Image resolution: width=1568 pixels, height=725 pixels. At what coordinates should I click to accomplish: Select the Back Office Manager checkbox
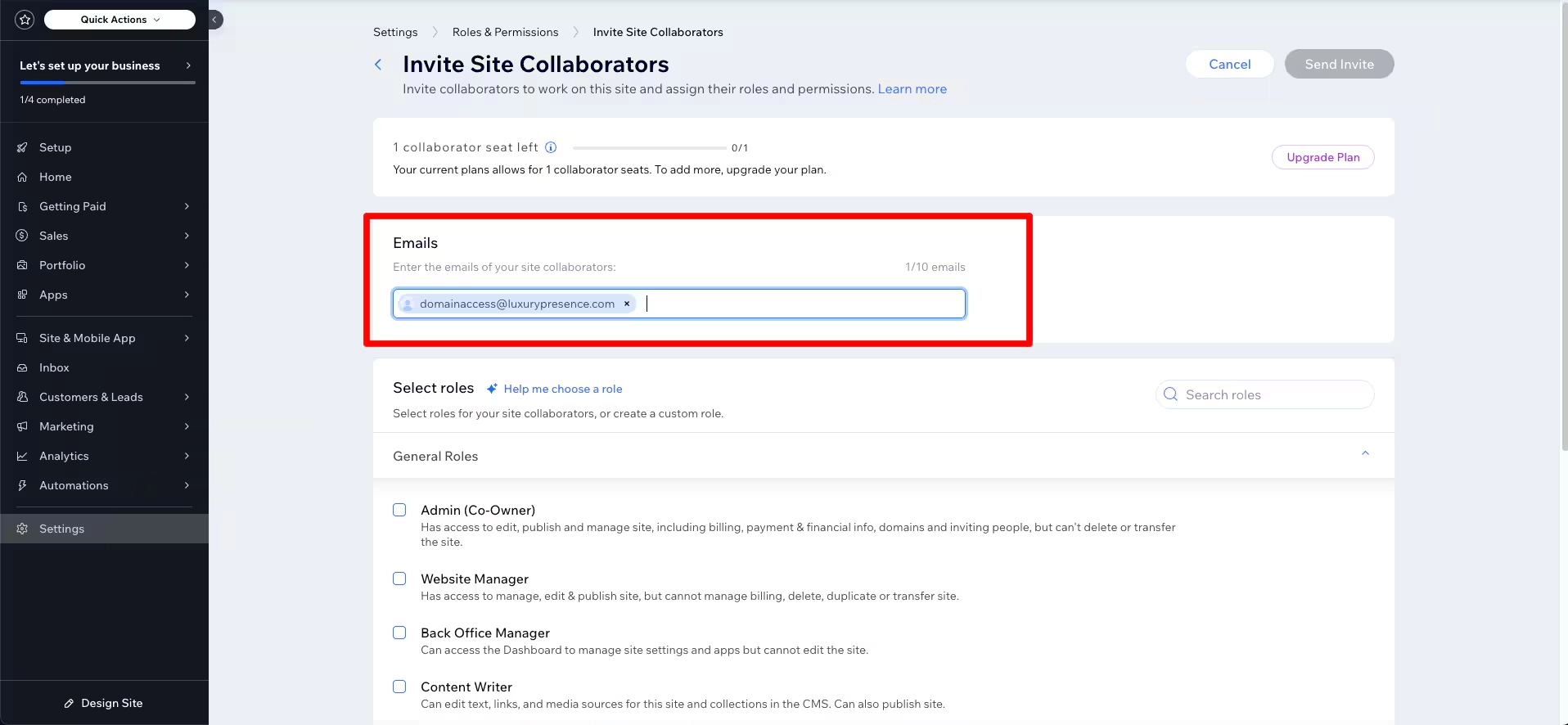point(399,633)
